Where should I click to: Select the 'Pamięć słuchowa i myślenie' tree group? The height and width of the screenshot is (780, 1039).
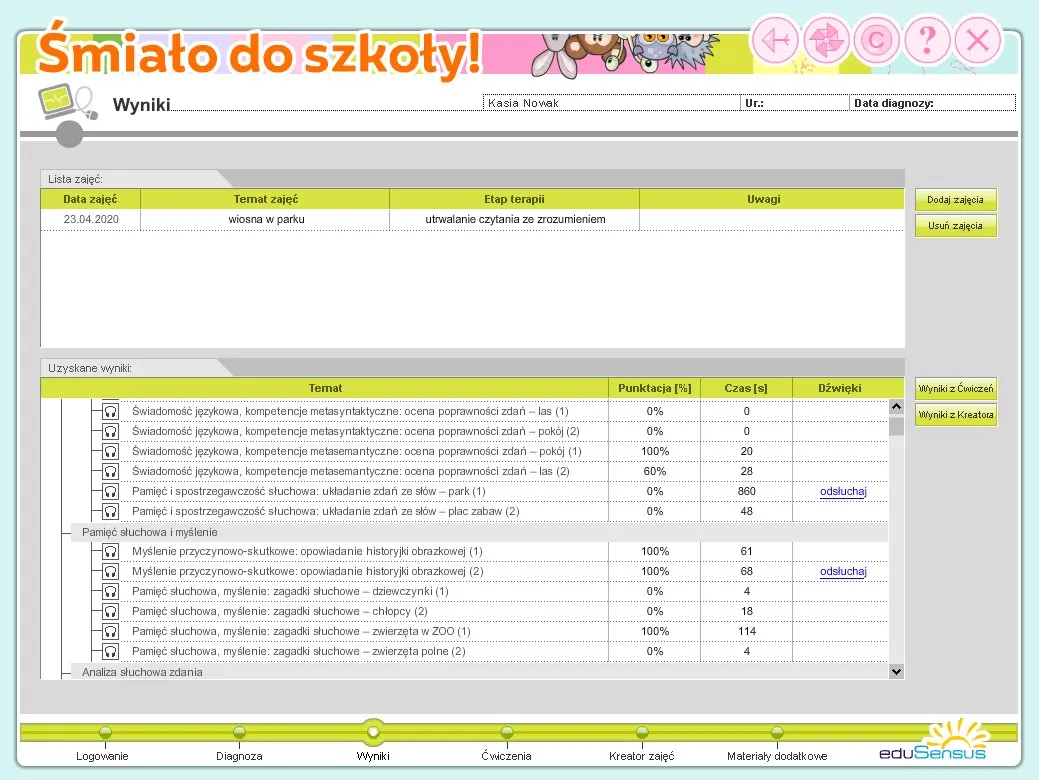(x=150, y=532)
